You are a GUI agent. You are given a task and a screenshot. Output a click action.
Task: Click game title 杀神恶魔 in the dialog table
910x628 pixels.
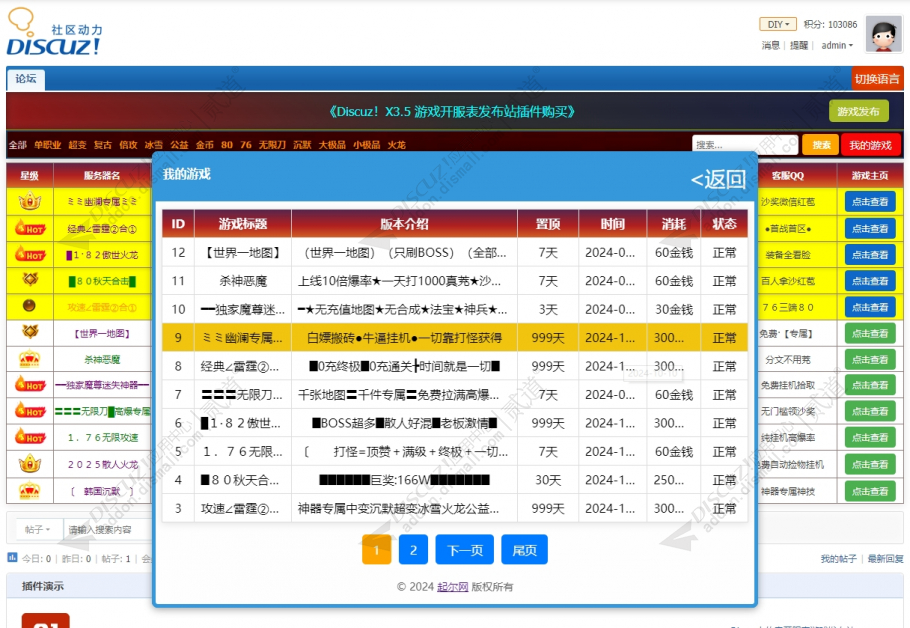243,281
